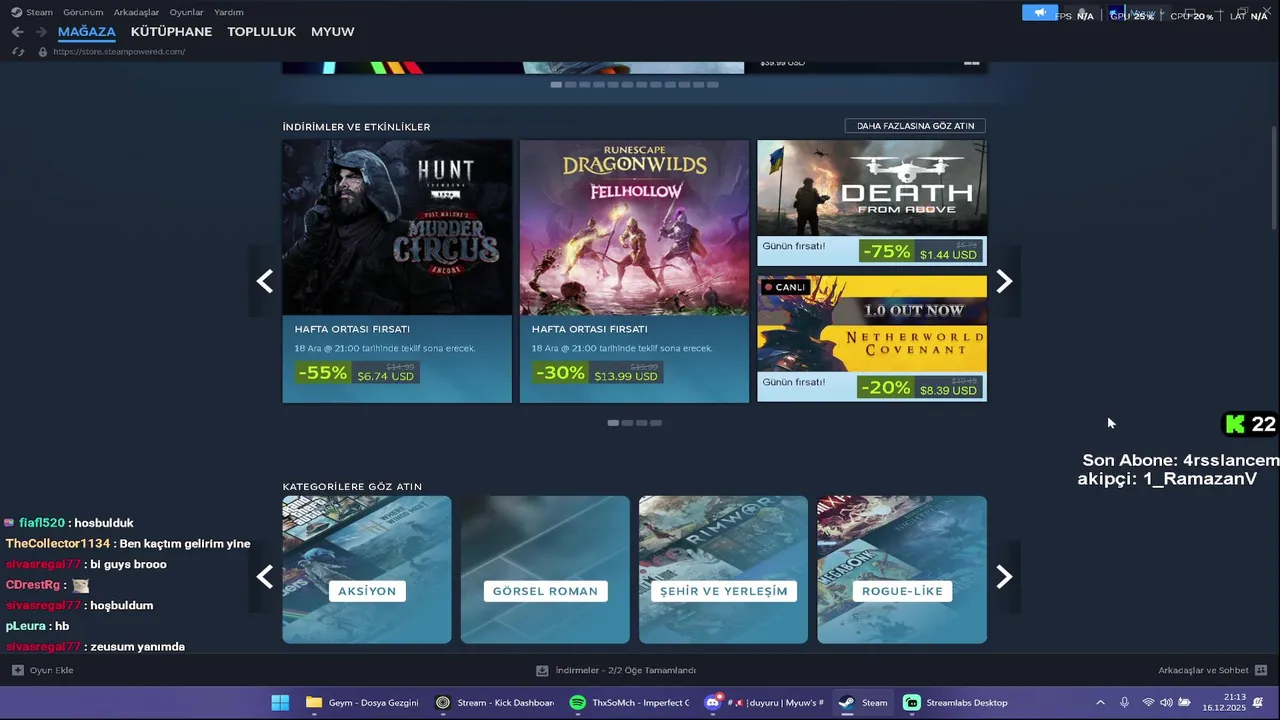Switch to the TOPLULUK tab

261,32
